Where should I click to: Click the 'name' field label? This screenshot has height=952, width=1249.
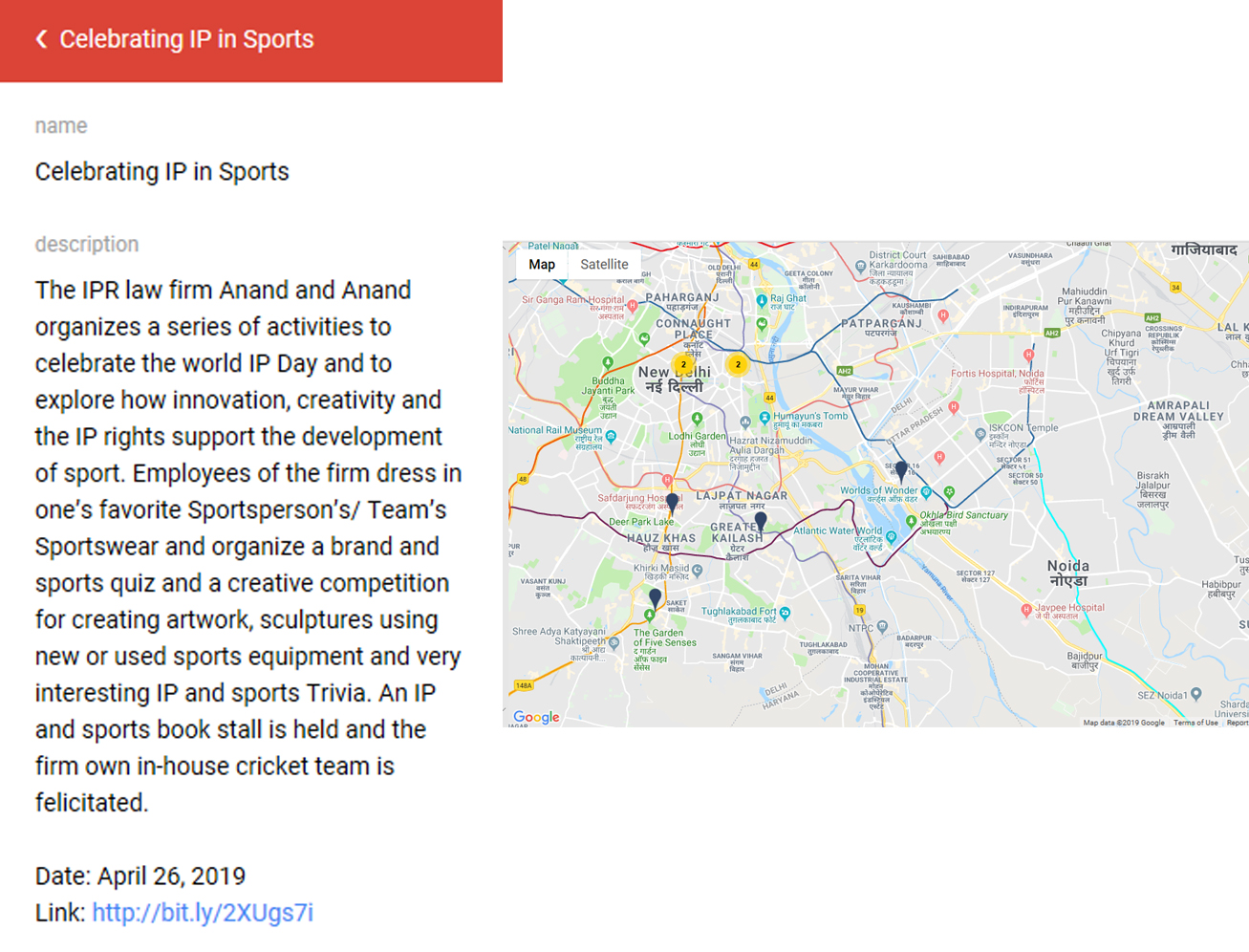(x=61, y=126)
